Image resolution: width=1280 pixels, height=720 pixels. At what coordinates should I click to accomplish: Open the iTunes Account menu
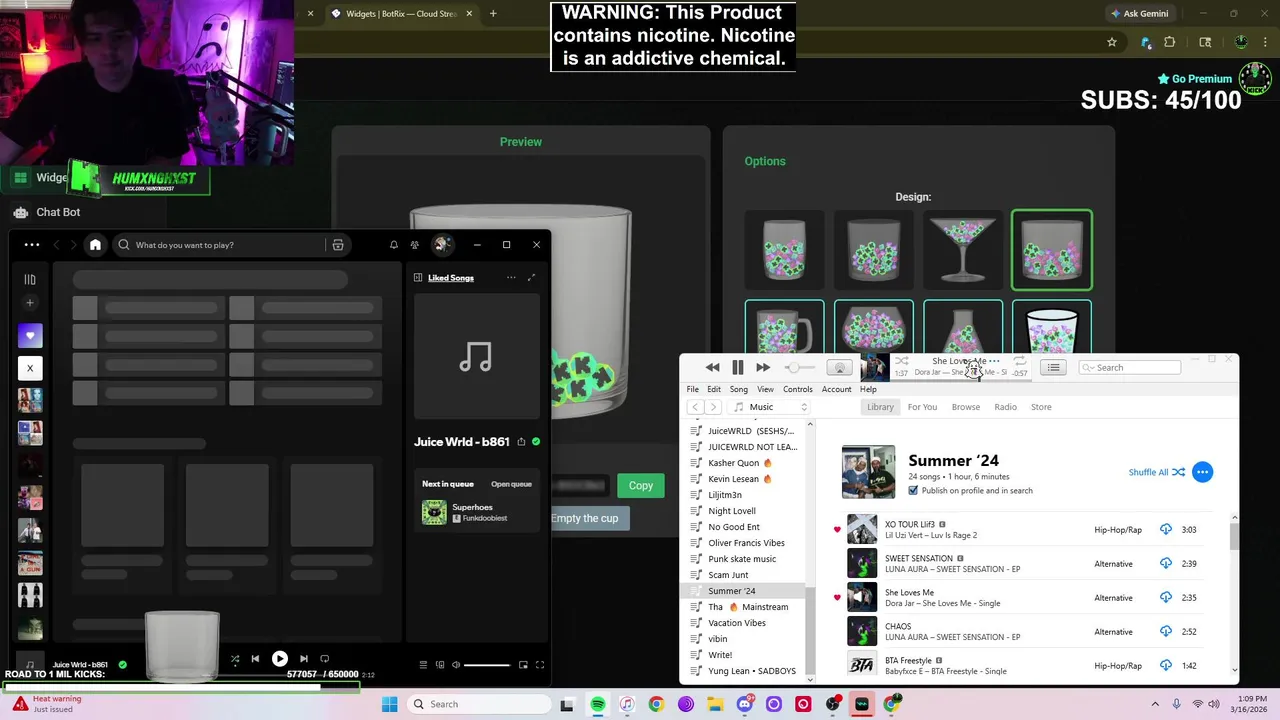point(837,389)
